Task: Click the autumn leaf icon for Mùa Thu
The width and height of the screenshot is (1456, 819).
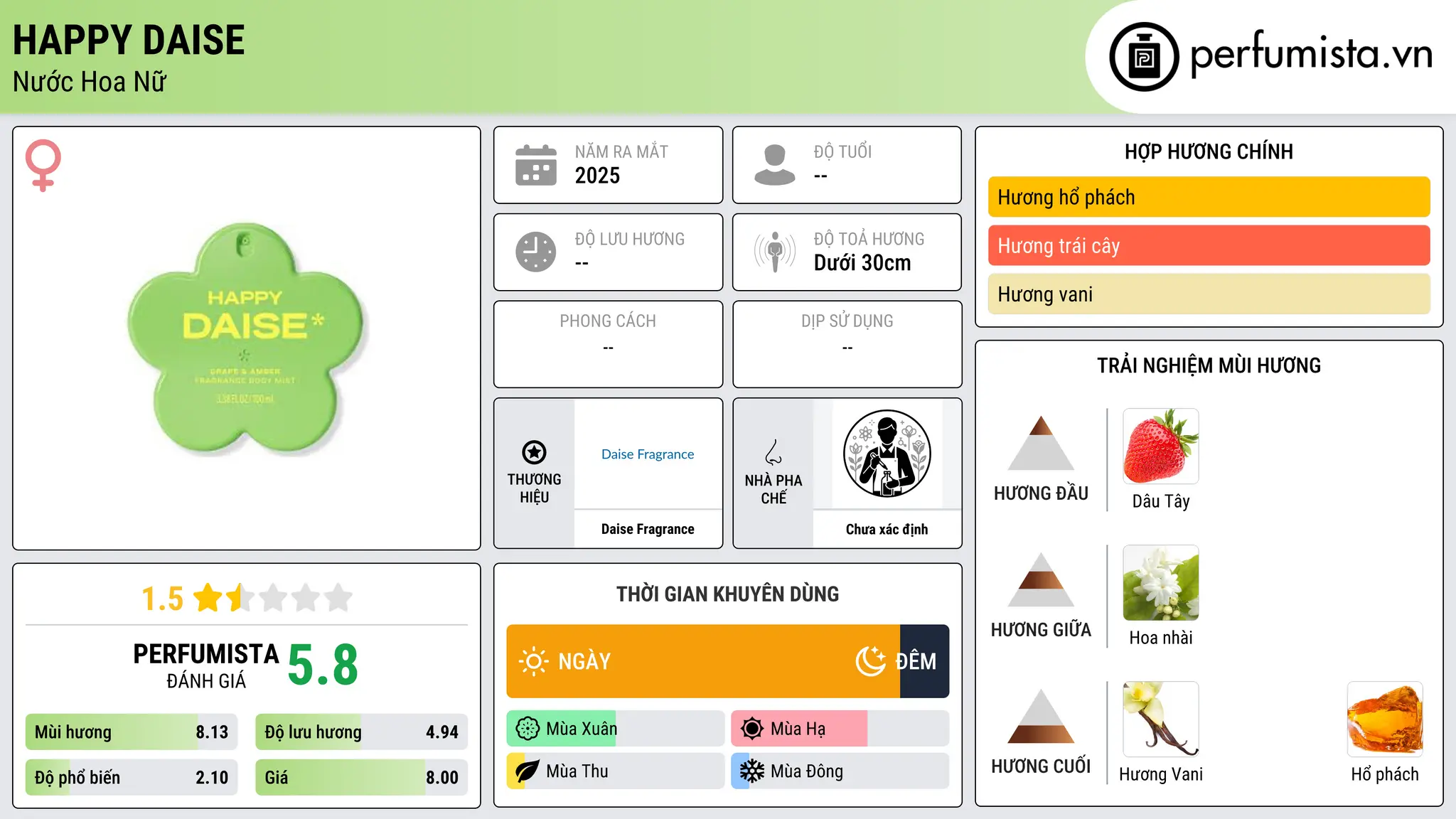Action: tap(528, 771)
